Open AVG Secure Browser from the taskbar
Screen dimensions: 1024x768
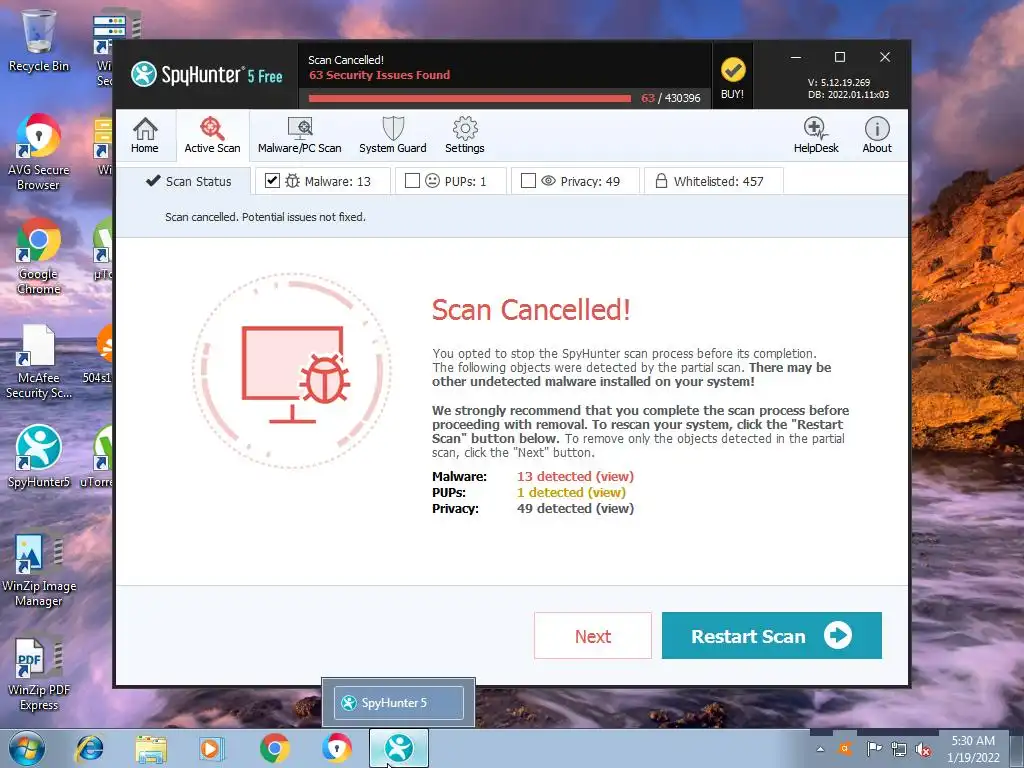(336, 748)
